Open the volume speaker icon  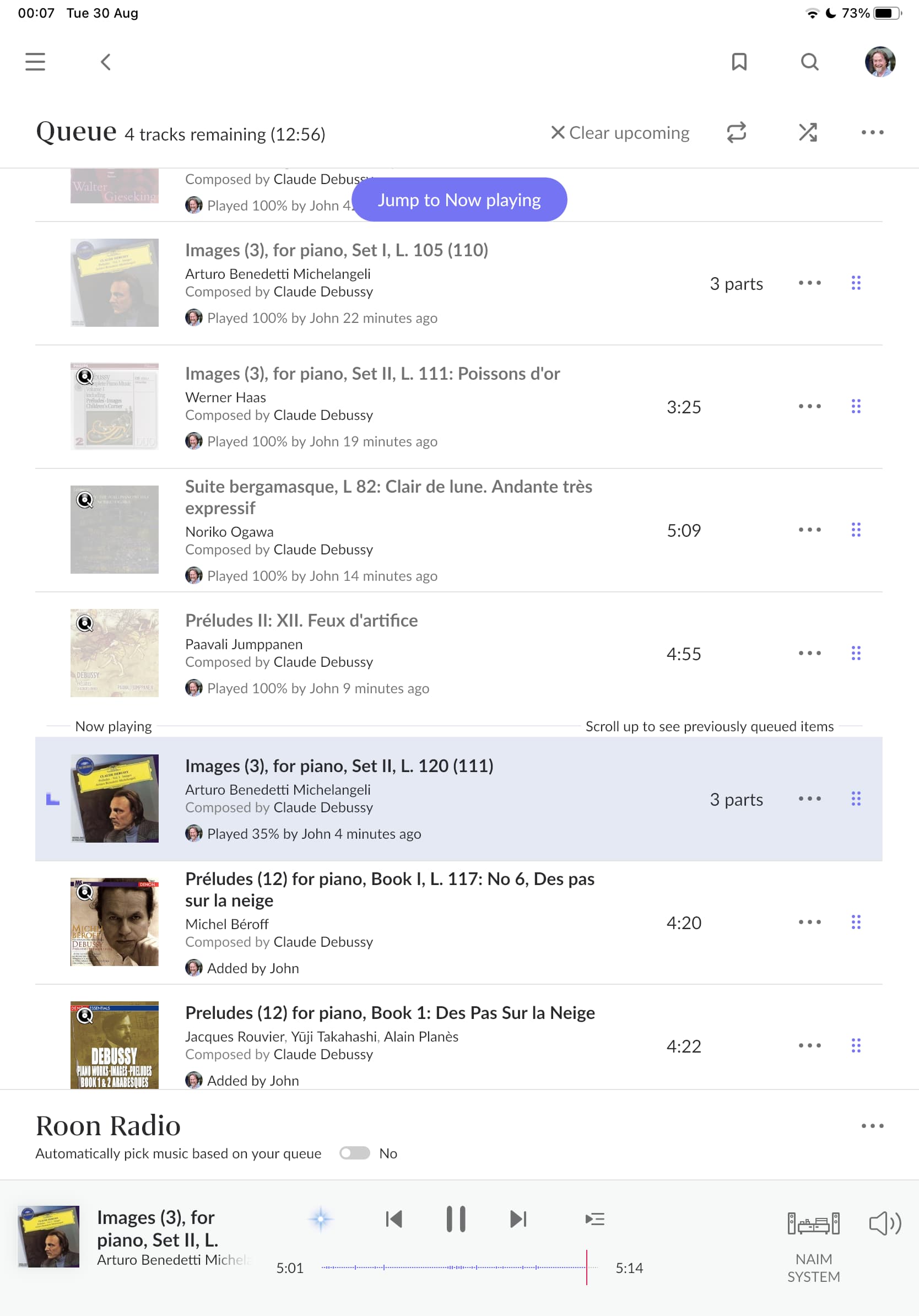point(885,1223)
